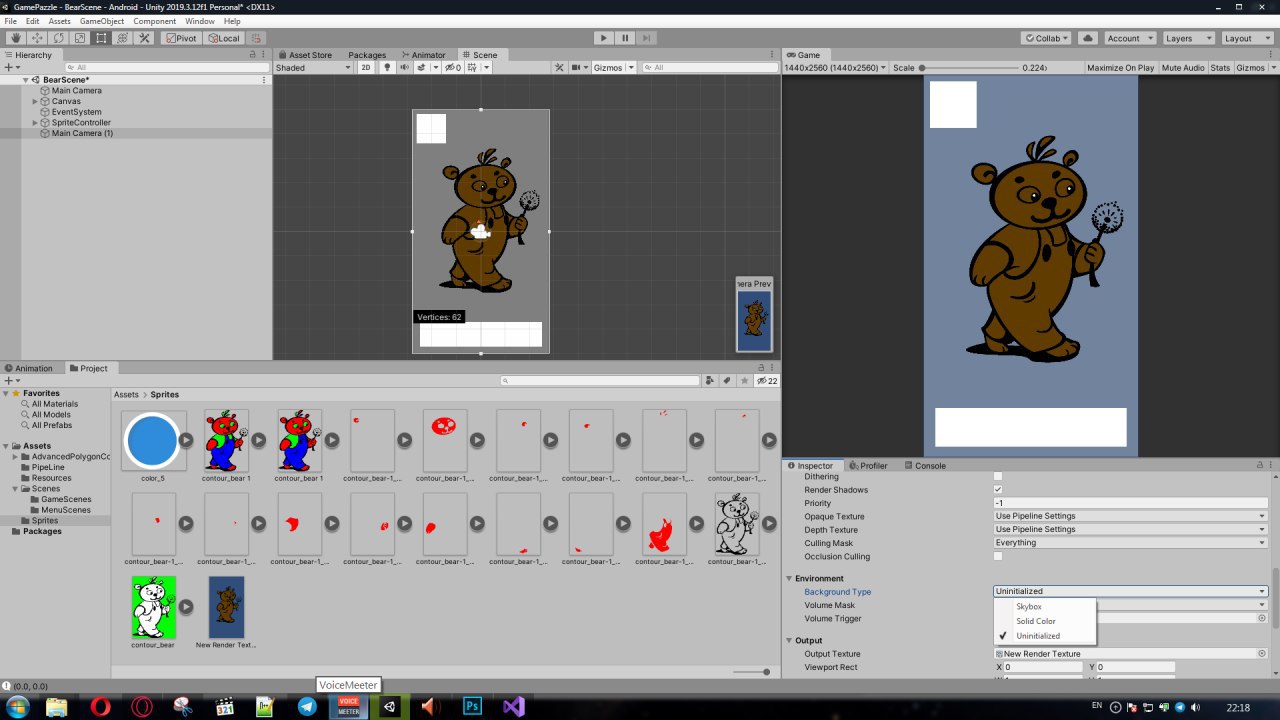Viewport: 1280px width, 720px height.
Task: Toggle Scene grid icon
Action: pyautogui.click(x=472, y=68)
